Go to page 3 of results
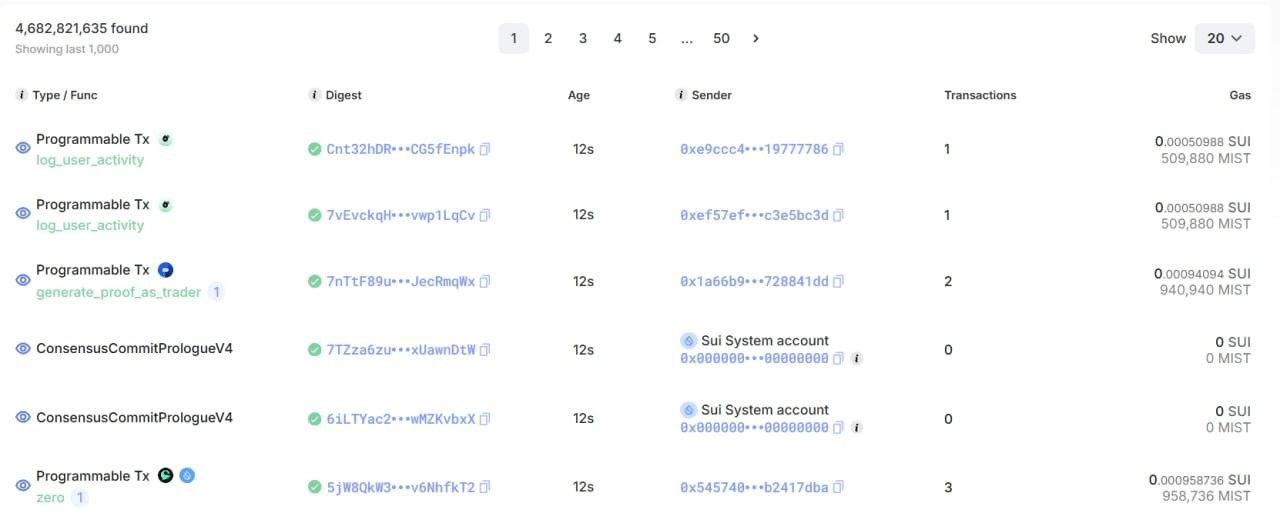1280x523 pixels. pyautogui.click(x=583, y=38)
